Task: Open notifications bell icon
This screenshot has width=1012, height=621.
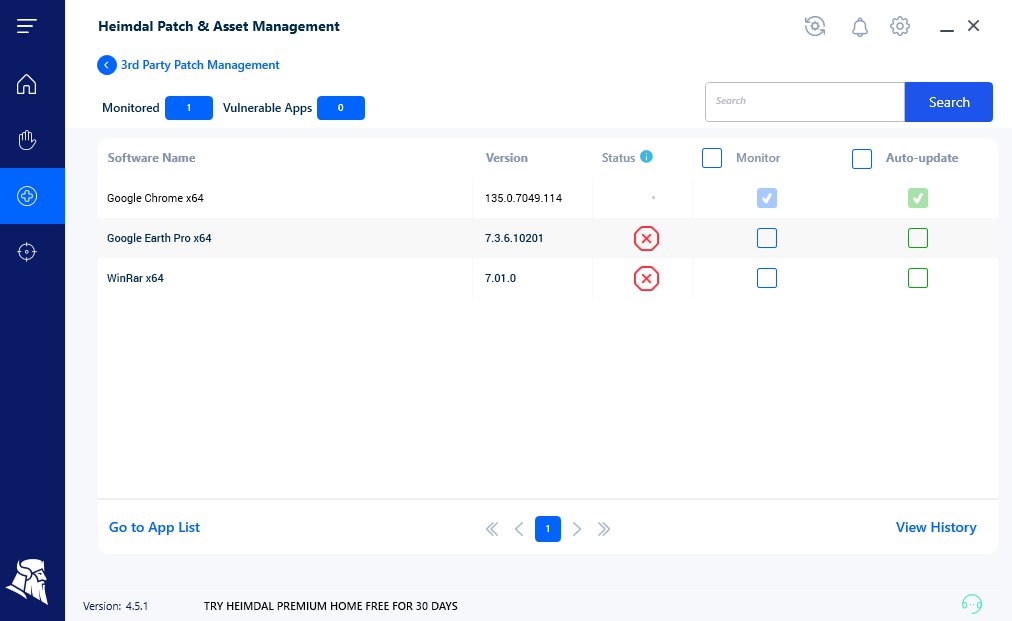Action: (x=859, y=27)
